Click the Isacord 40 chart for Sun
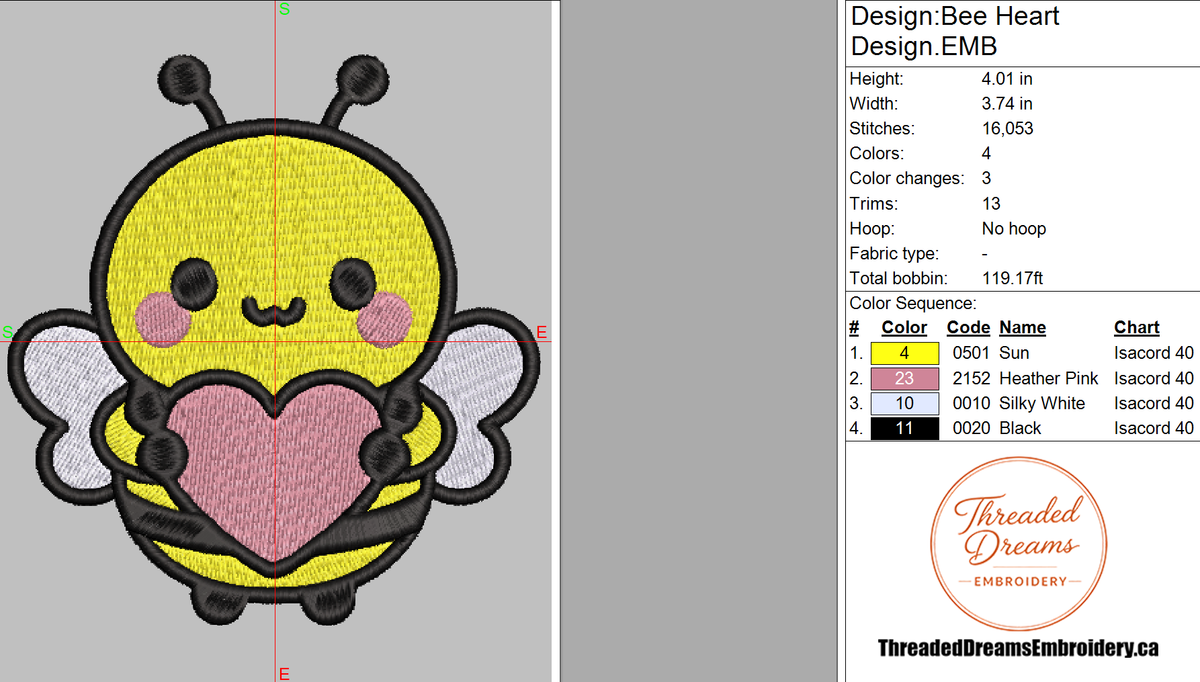Screen dimensions: 1200x682 [x=1154, y=353]
